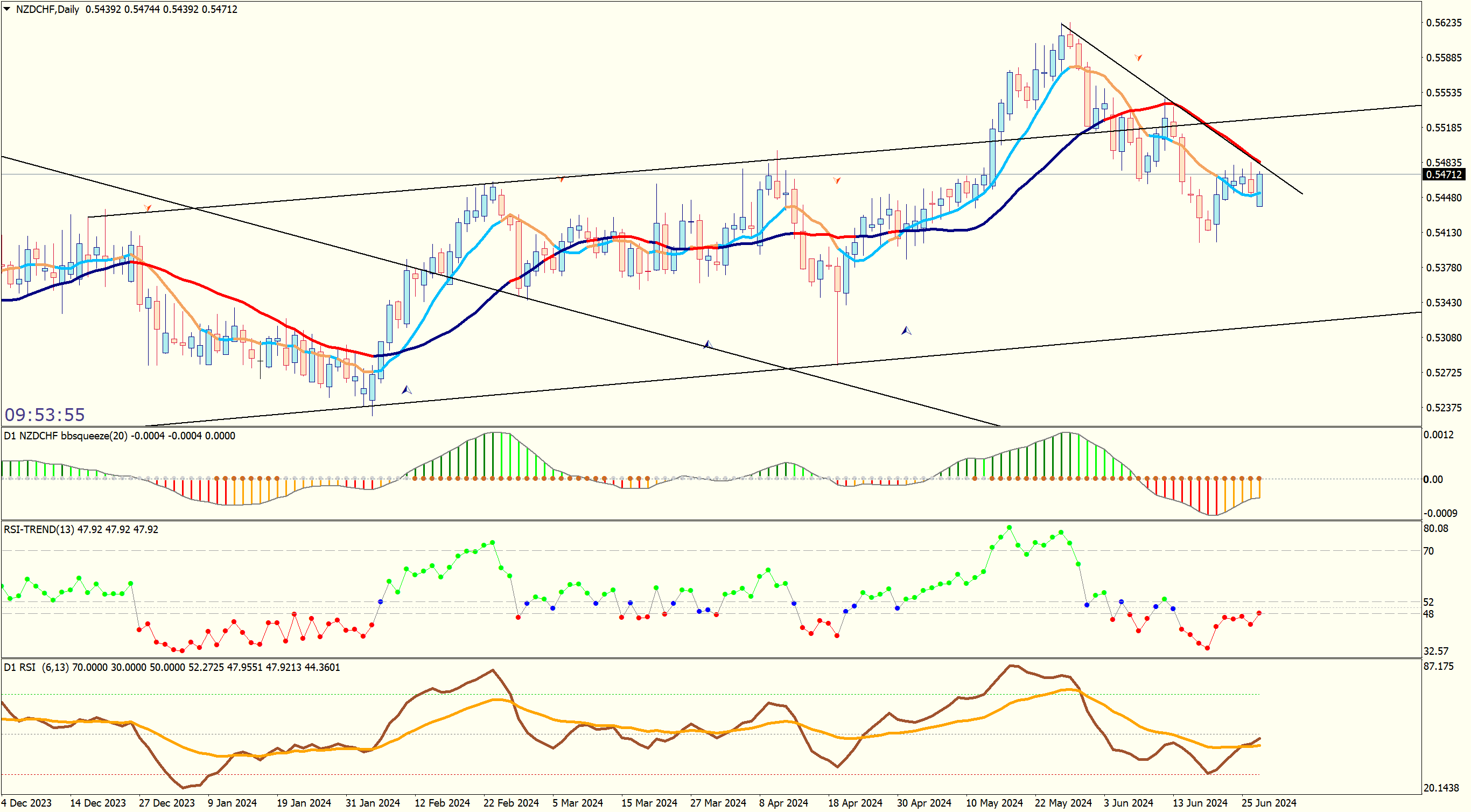Click the 0.00 level label on bbsqueeze scale
This screenshot has height=812, width=1471.
[1433, 479]
